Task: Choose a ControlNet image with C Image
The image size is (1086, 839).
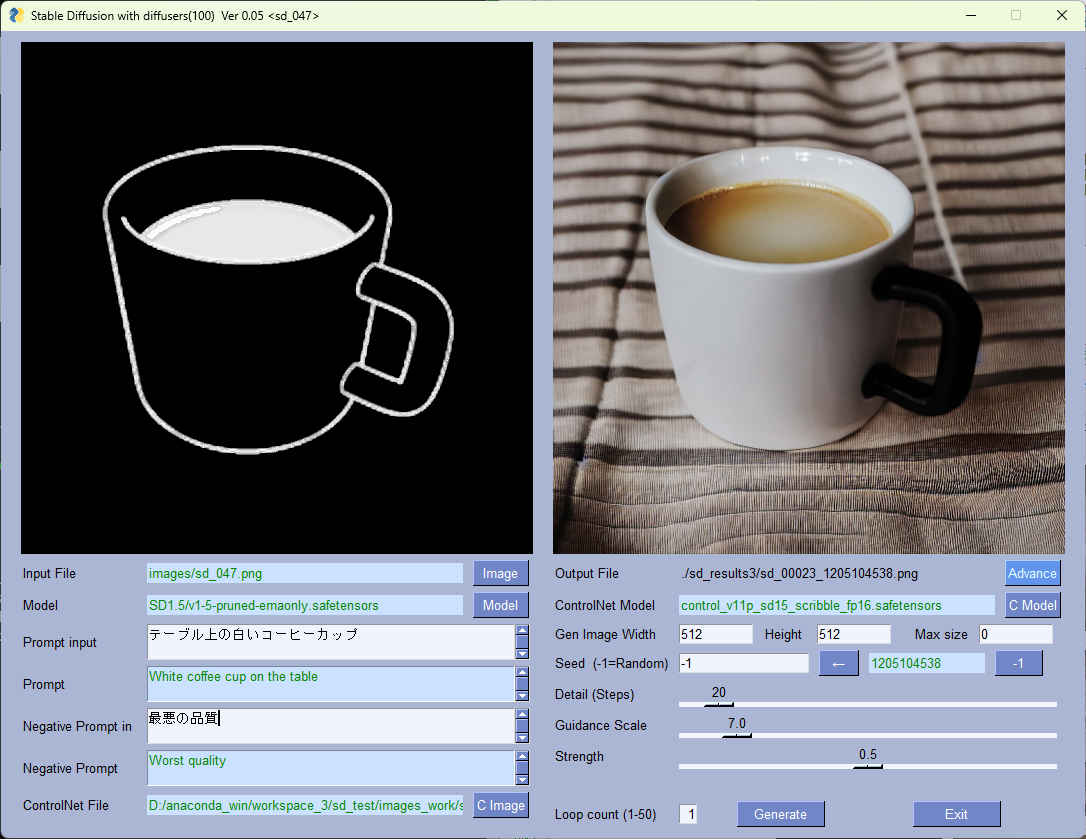Action: (500, 806)
